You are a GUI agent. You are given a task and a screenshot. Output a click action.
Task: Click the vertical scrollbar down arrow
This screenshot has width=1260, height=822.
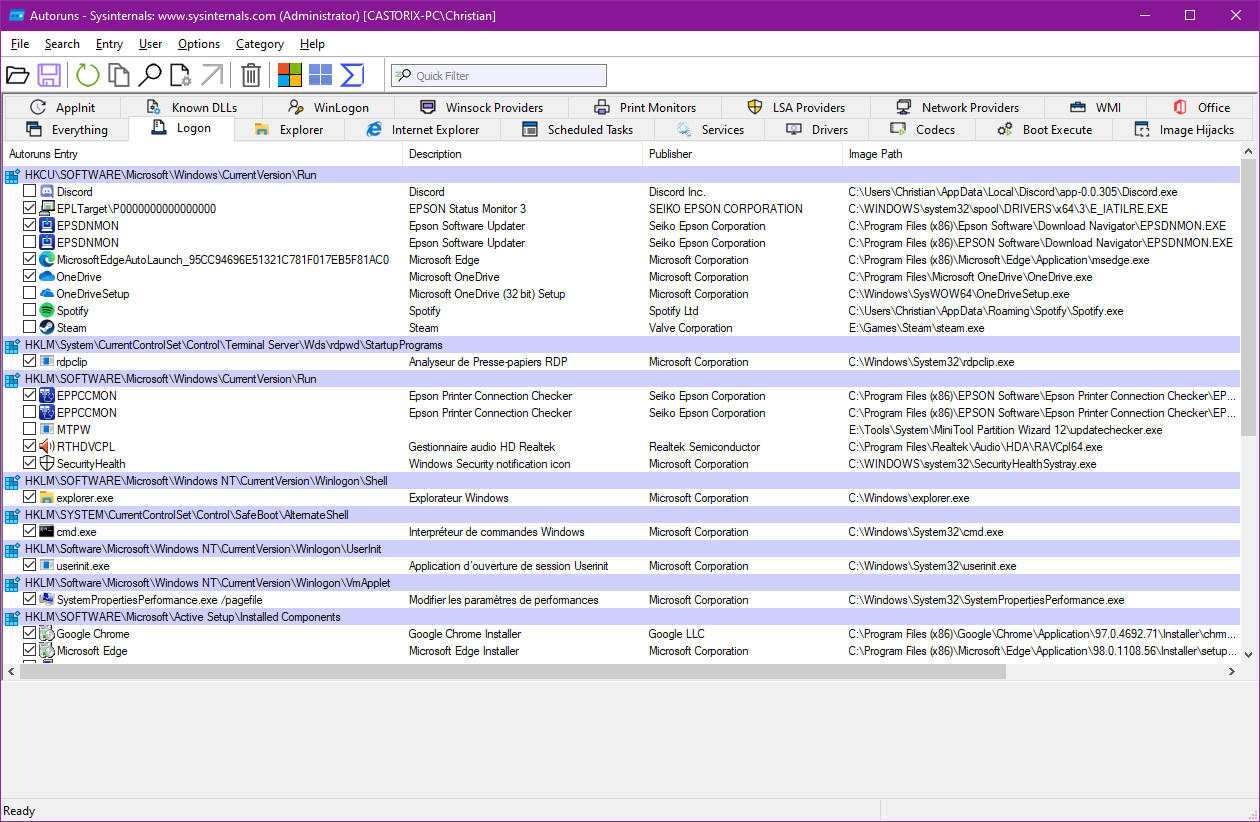coord(1248,654)
